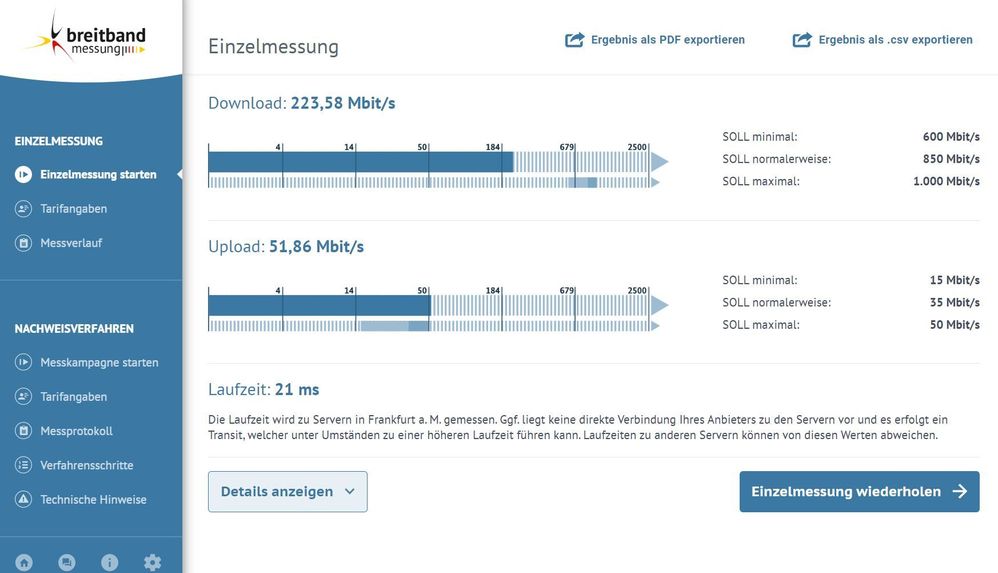The width and height of the screenshot is (998, 573).
Task: Select Messkampagne starten menu item
Action: point(99,362)
